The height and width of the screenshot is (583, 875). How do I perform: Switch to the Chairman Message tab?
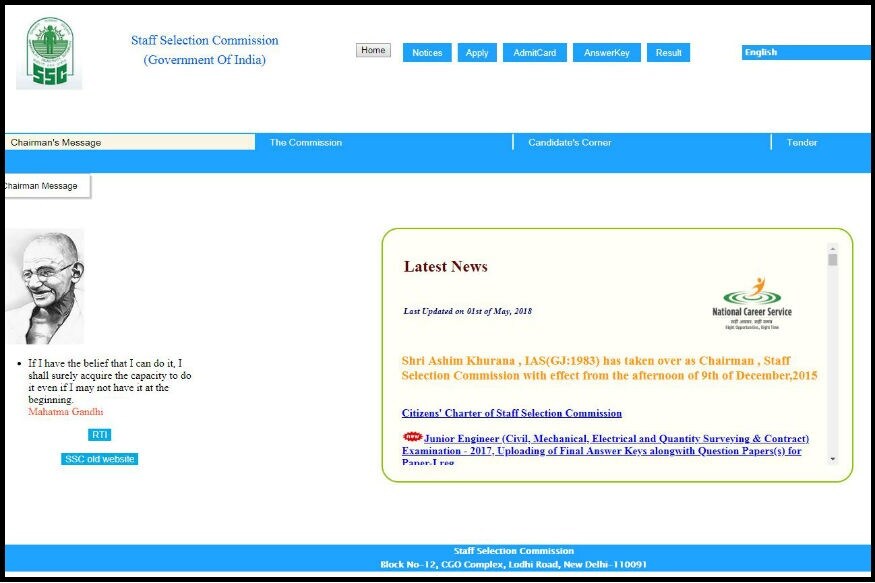click(x=39, y=185)
